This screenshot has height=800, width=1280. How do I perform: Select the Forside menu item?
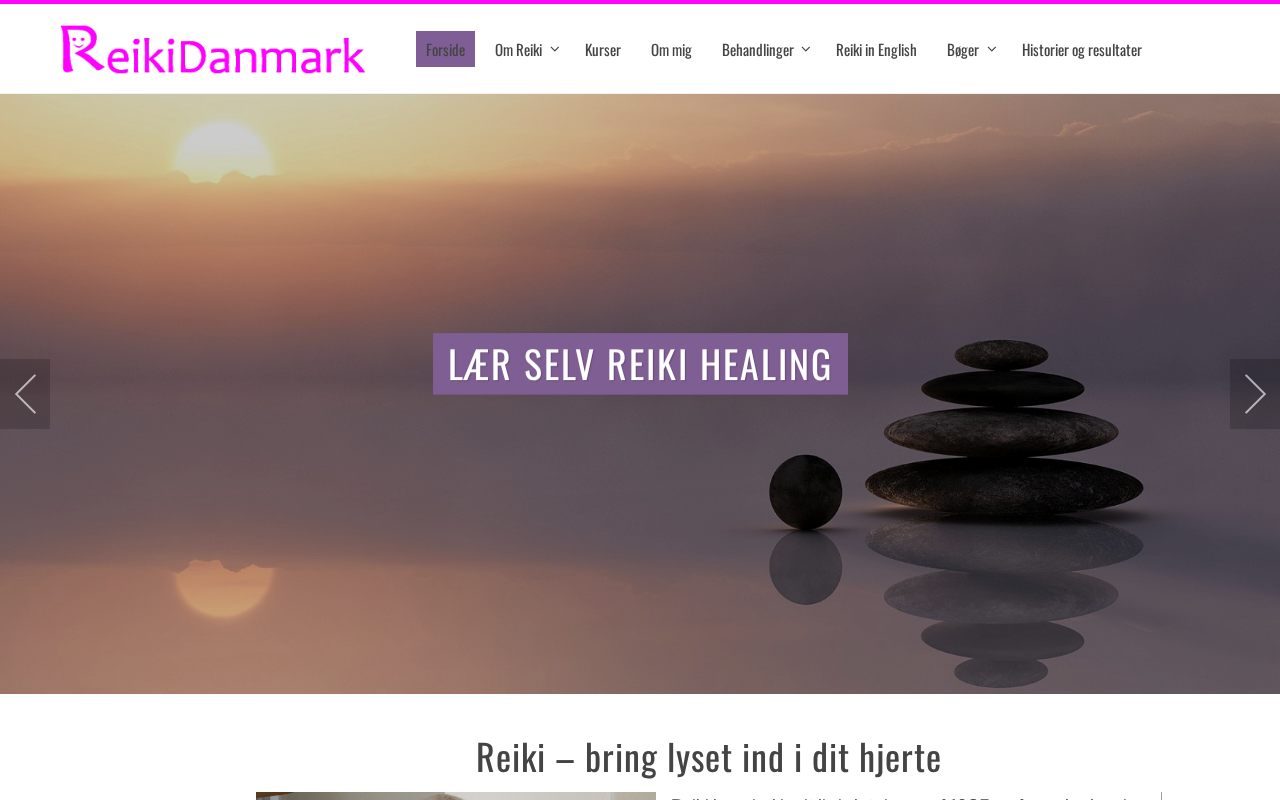click(445, 49)
